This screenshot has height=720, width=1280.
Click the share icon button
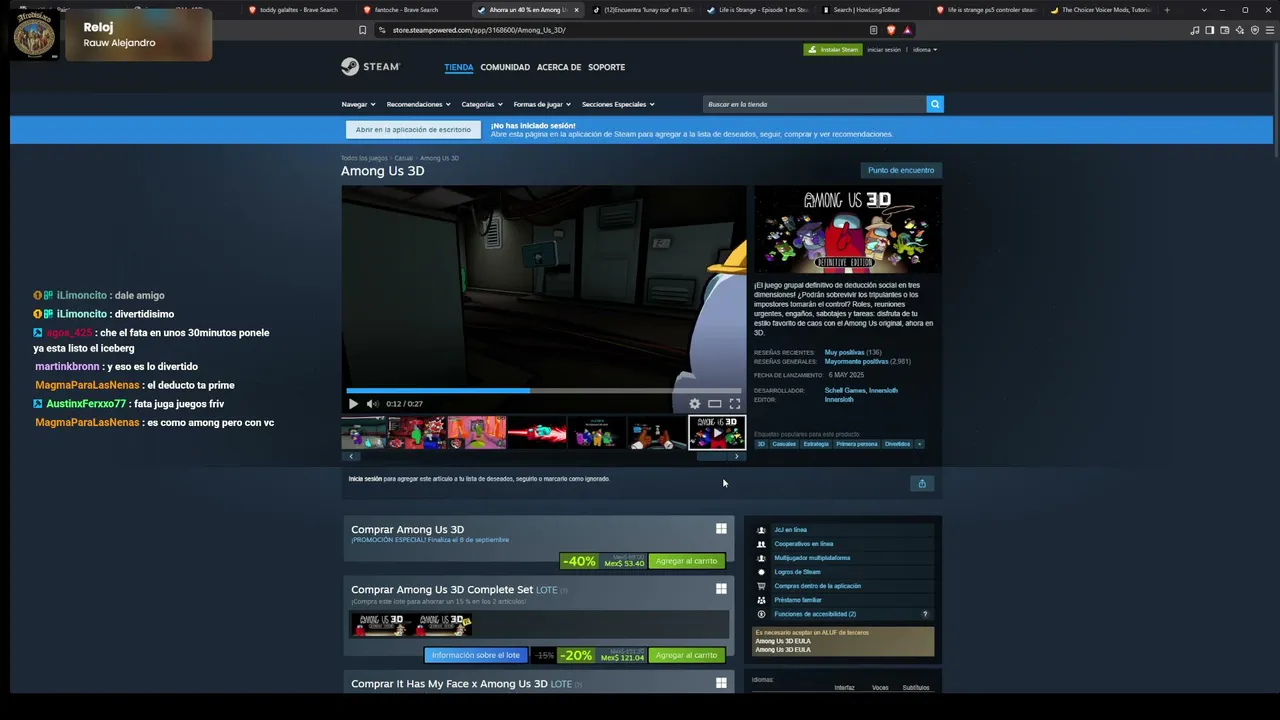point(922,483)
